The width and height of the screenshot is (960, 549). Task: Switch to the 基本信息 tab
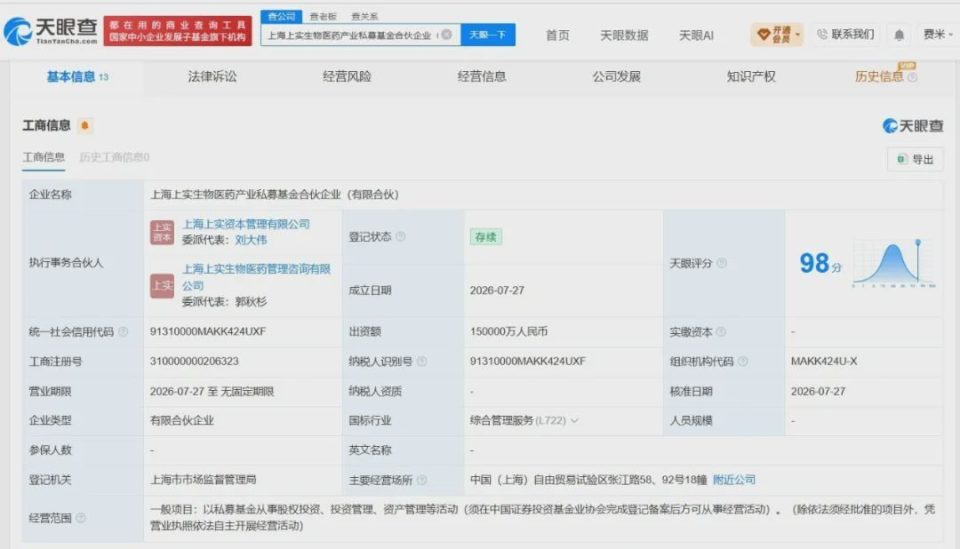(x=77, y=77)
